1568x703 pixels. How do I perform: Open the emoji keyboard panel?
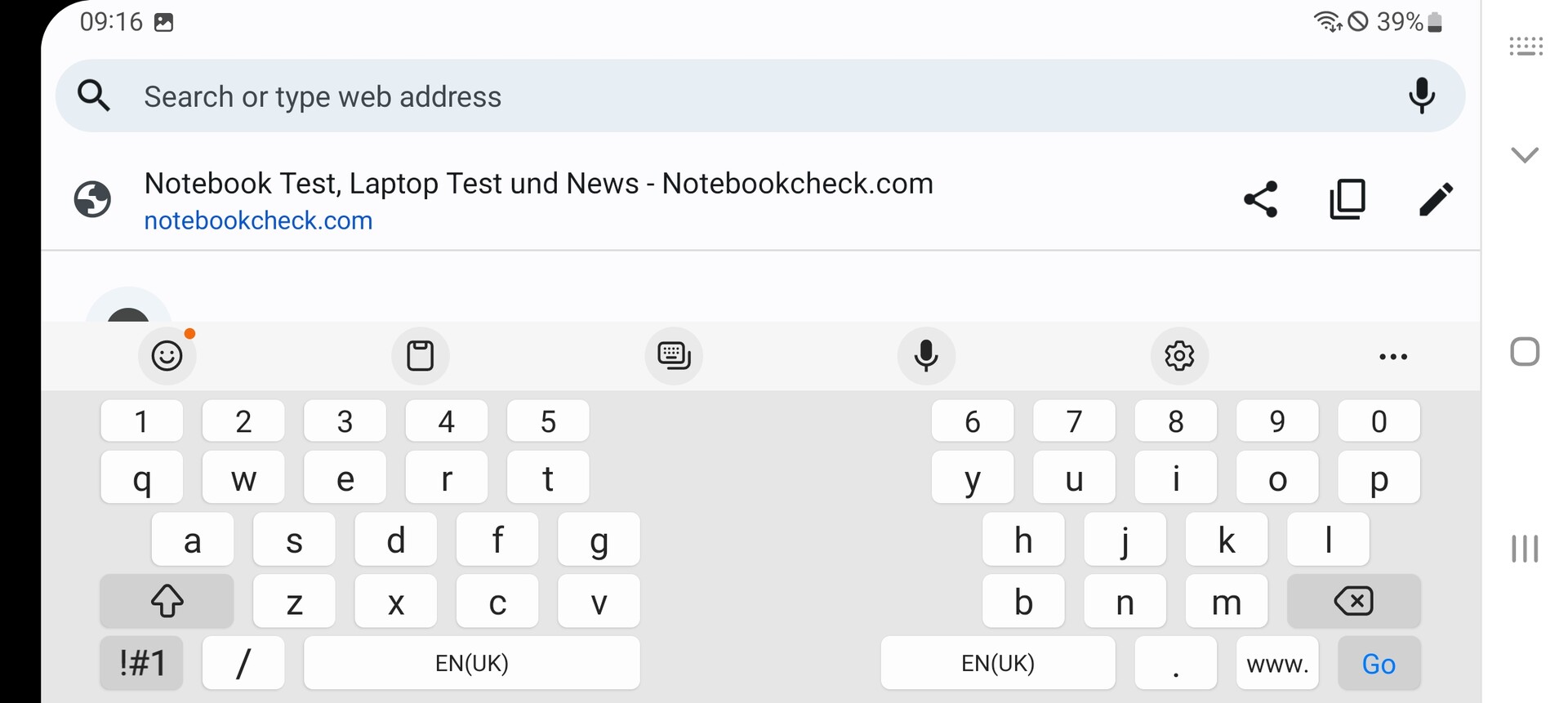pyautogui.click(x=167, y=356)
